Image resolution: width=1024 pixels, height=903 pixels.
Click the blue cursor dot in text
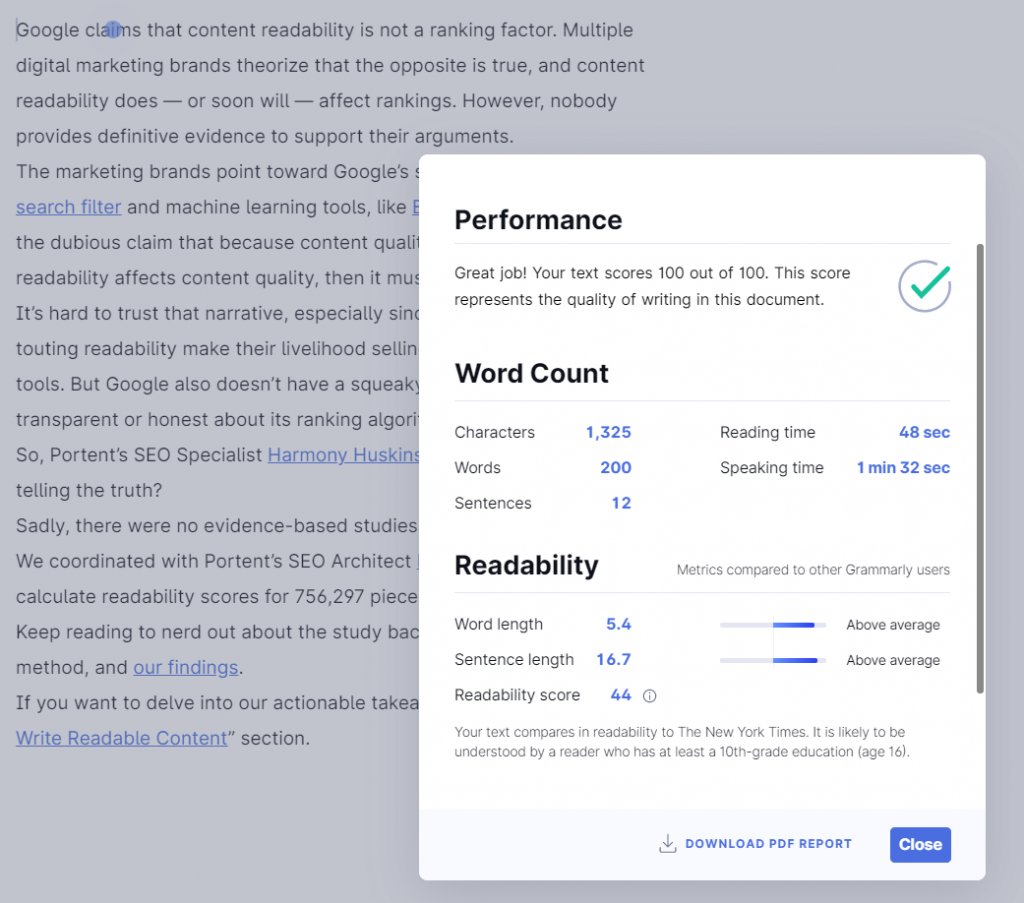point(113,29)
